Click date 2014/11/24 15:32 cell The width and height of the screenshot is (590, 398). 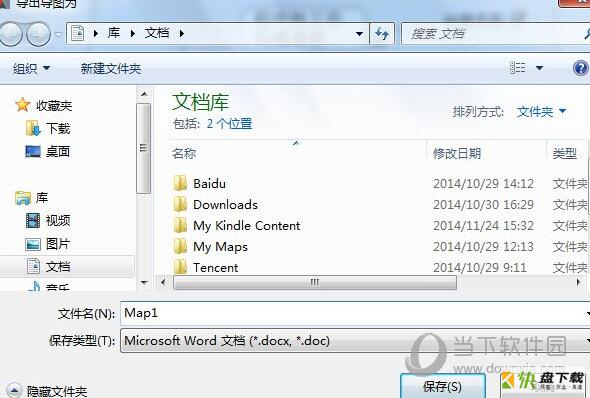(x=484, y=226)
